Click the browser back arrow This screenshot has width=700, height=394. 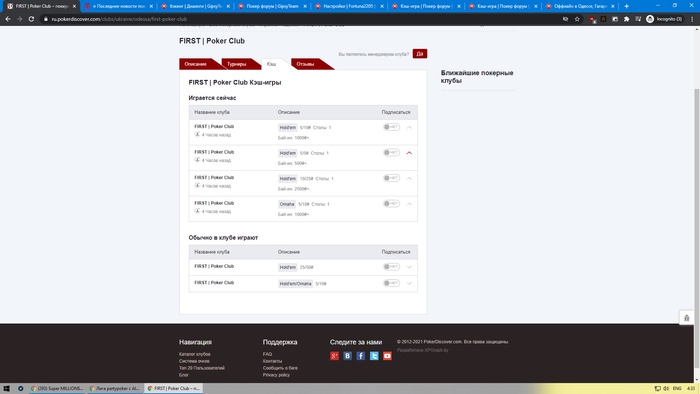(8, 19)
